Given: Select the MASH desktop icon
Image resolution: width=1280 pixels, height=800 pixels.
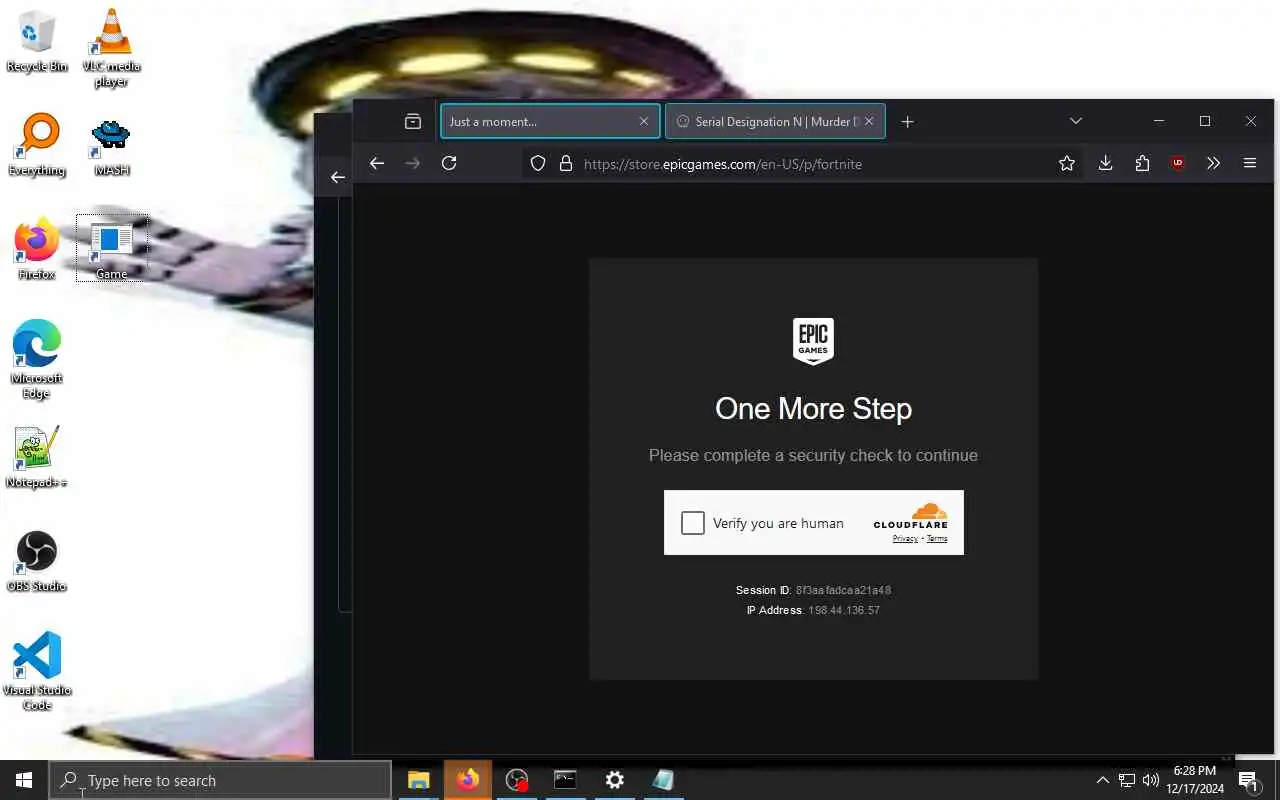Looking at the screenshot, I should pyautogui.click(x=112, y=145).
